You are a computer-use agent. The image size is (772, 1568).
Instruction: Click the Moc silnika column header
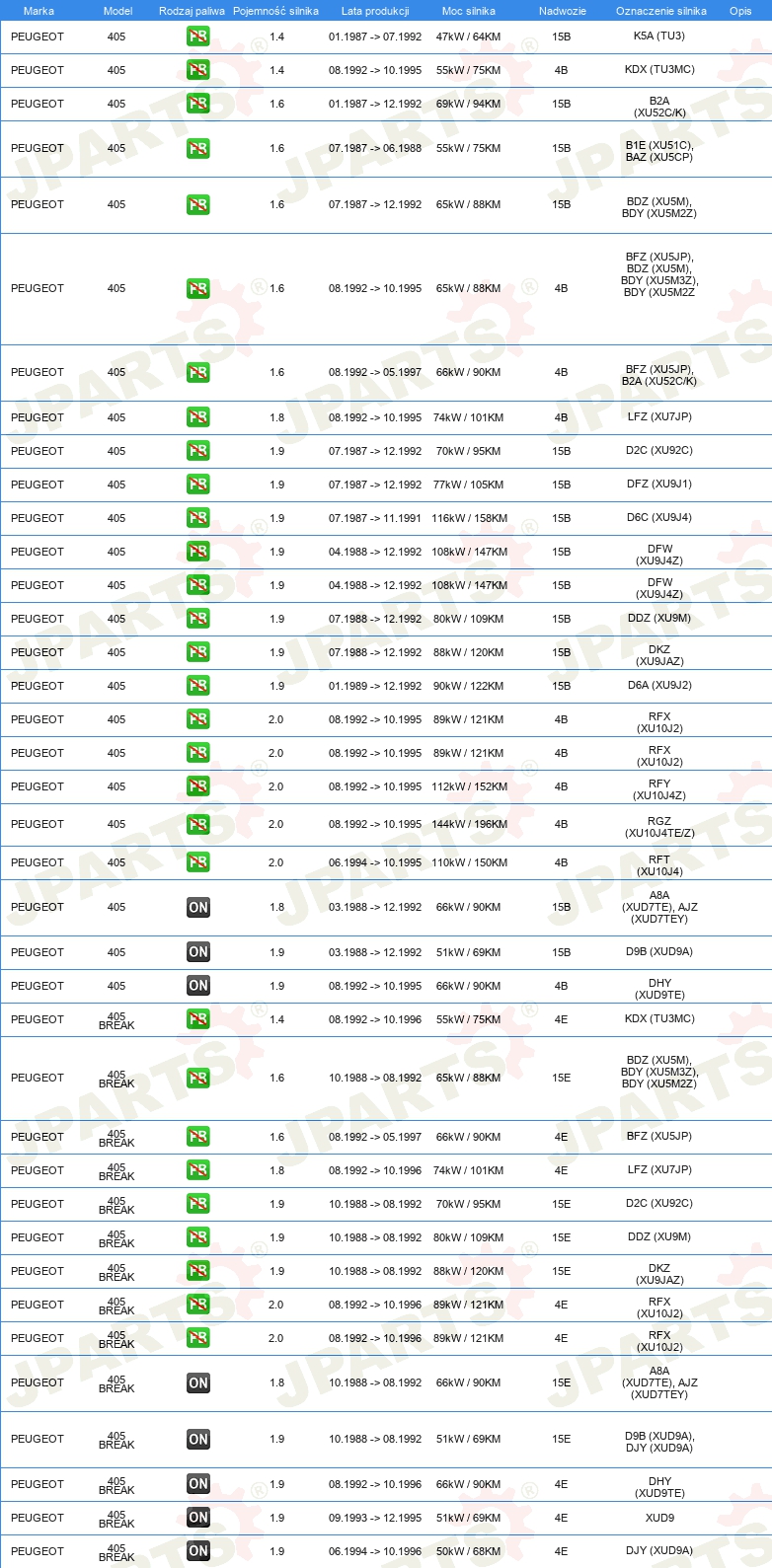point(469,11)
